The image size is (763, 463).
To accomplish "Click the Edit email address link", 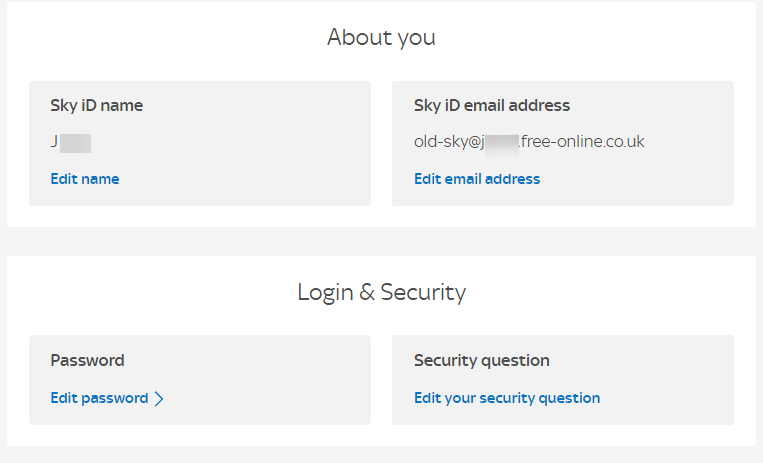I will coord(477,179).
